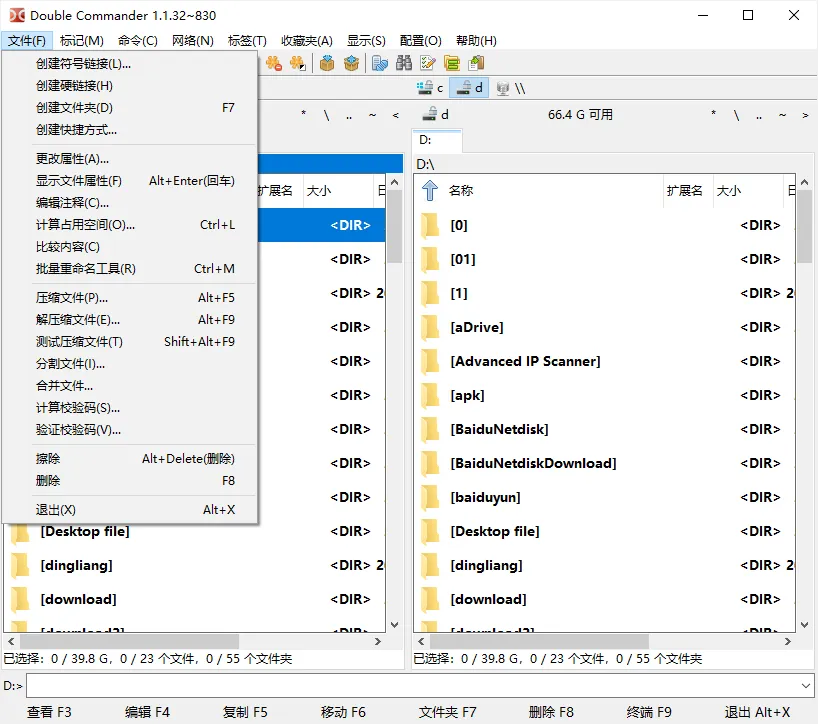Click 66.4 G 可用 free space label

tap(580, 114)
